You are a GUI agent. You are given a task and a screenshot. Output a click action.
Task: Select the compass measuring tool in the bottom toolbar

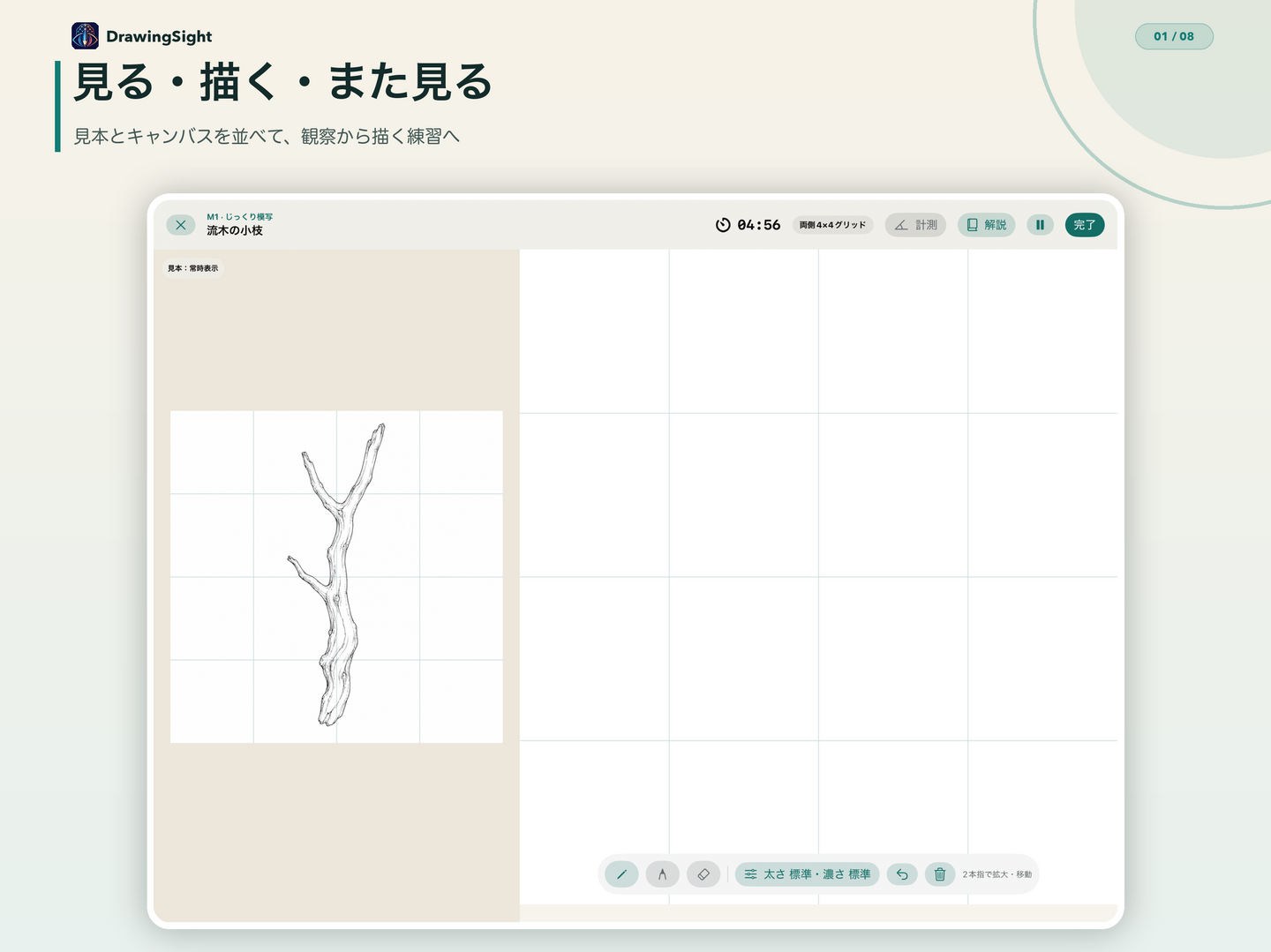[662, 874]
